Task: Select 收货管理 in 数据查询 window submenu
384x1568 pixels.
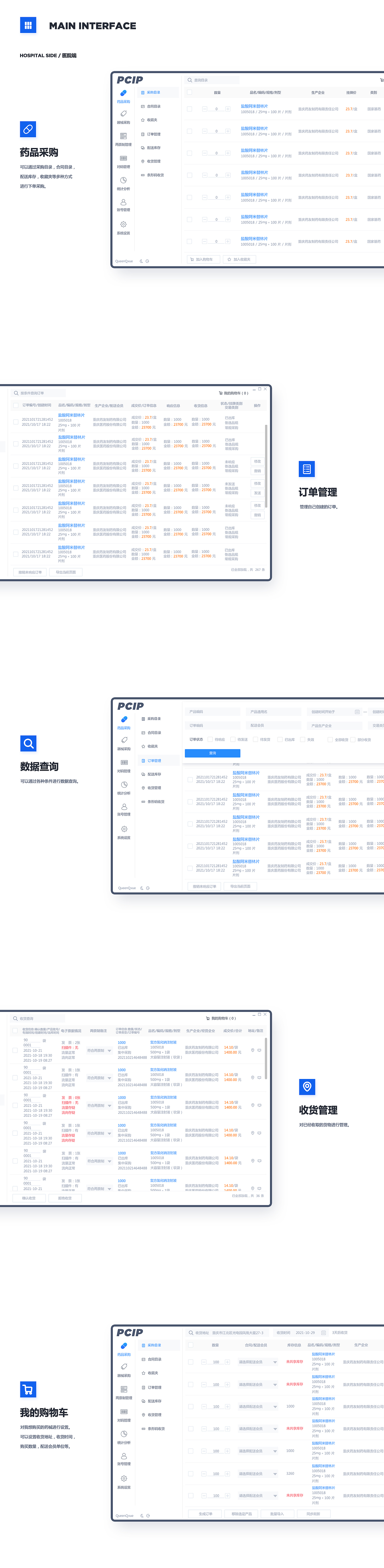Action: click(x=152, y=788)
